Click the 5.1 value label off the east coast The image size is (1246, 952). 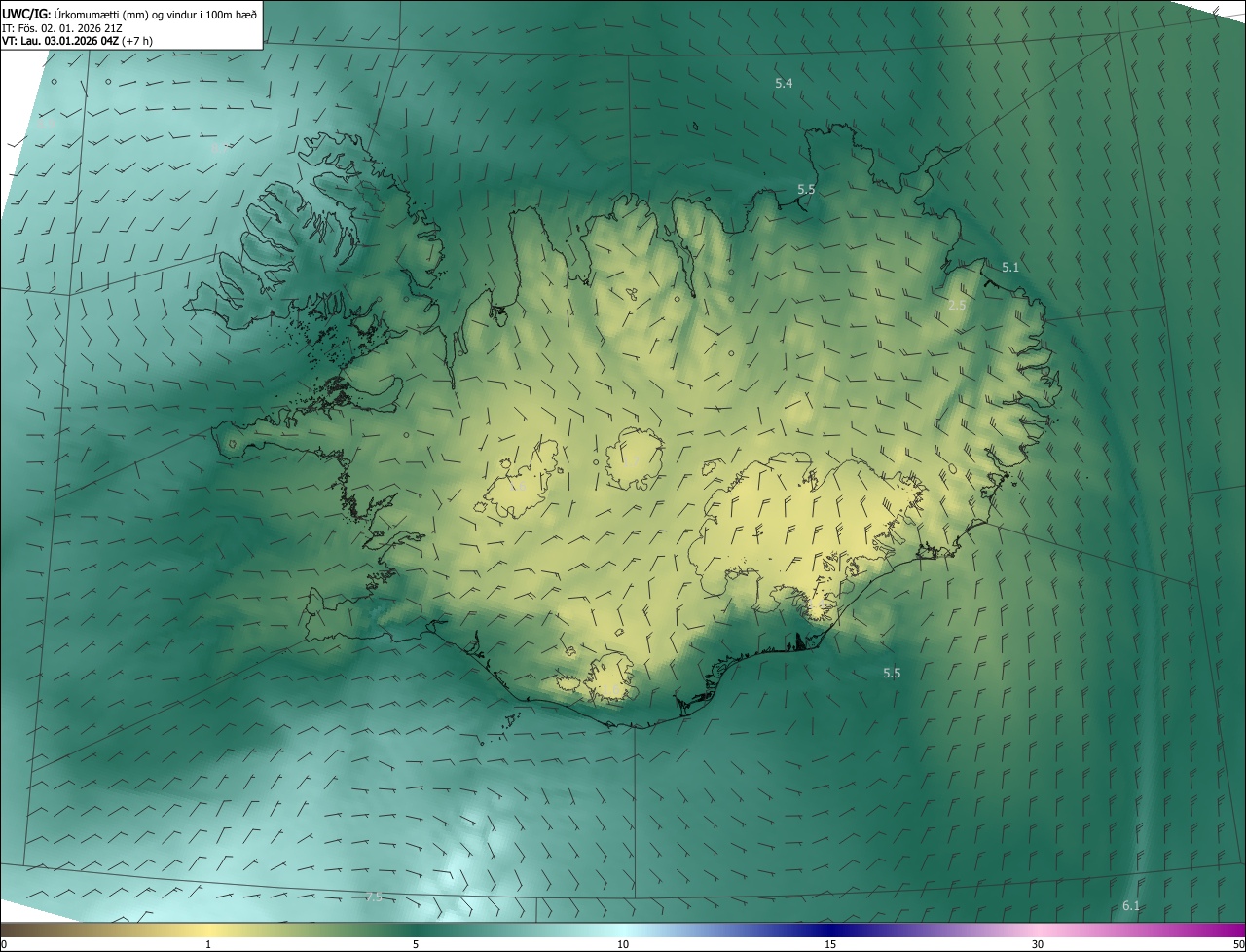tap(1010, 267)
